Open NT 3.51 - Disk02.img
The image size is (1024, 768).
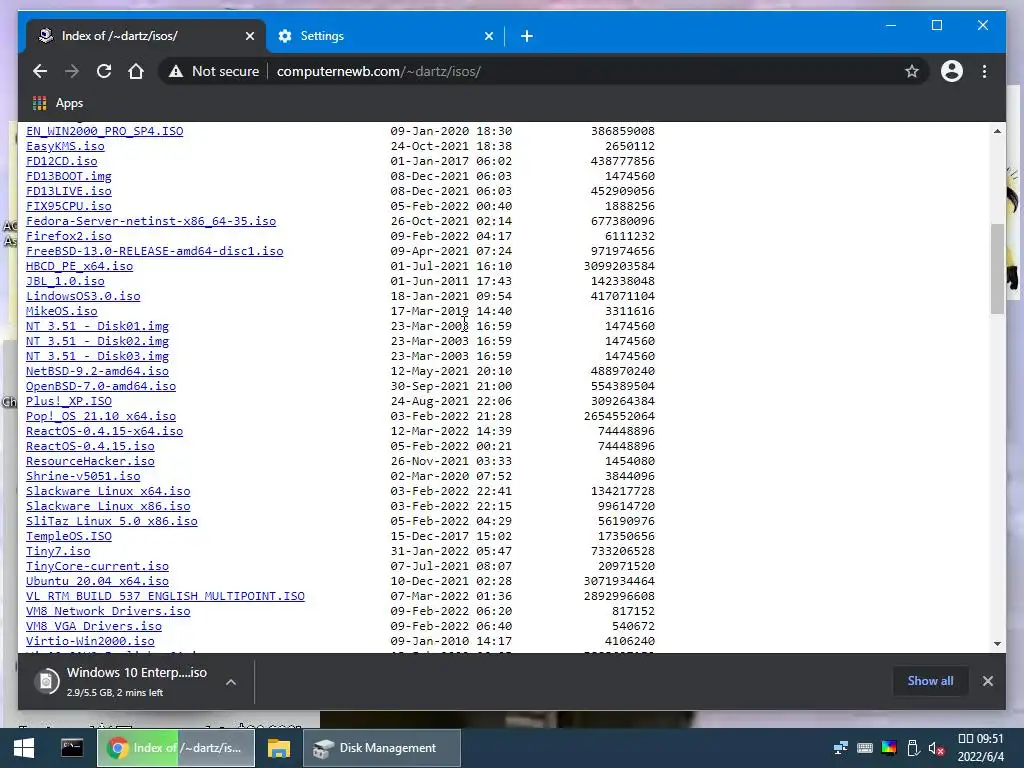click(97, 342)
